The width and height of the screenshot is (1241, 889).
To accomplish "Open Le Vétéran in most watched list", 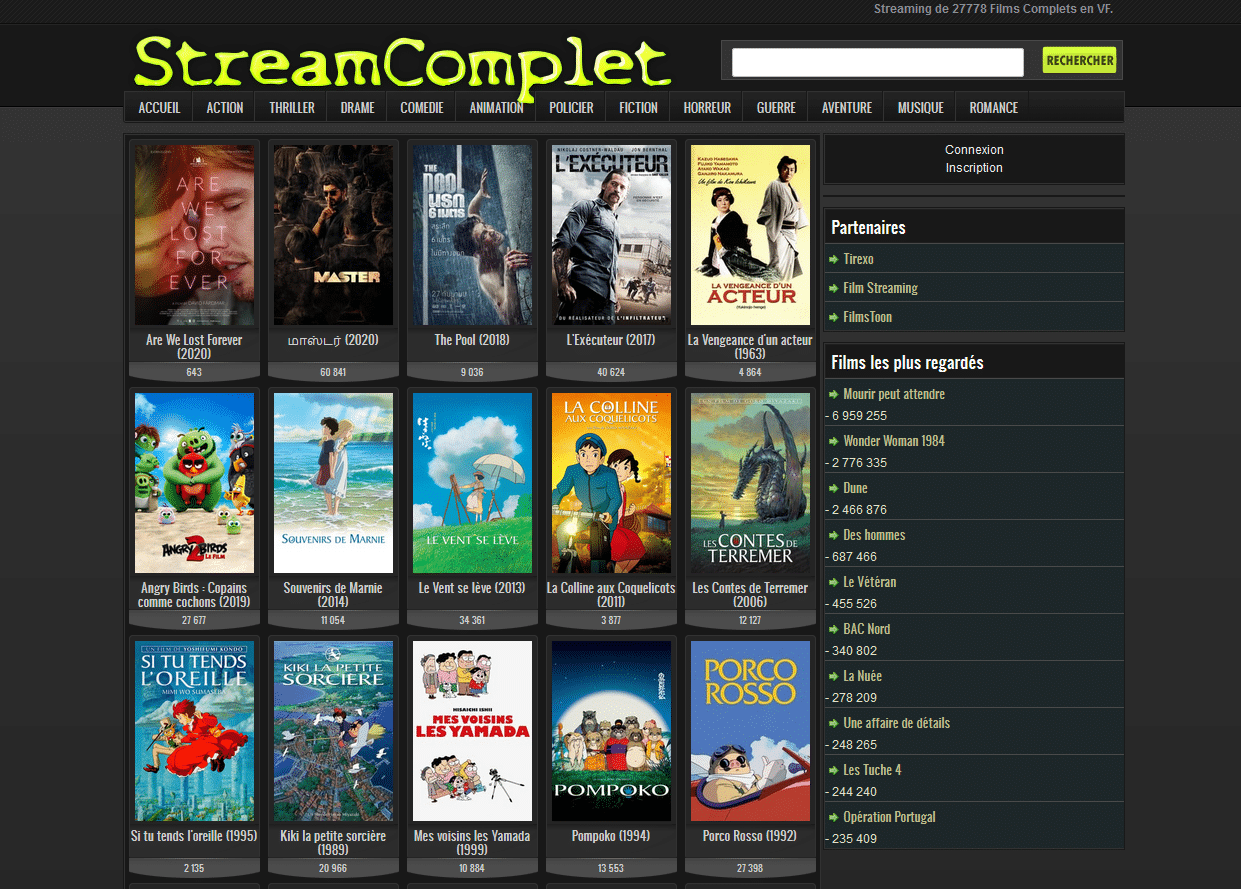I will point(870,582).
